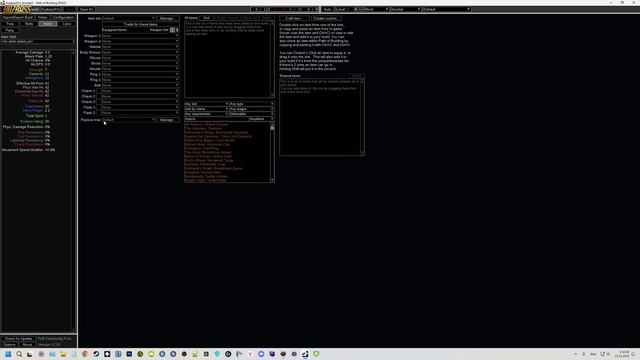
Task: Click the stats panel scrollbar
Action: pyautogui.click(x=74, y=191)
